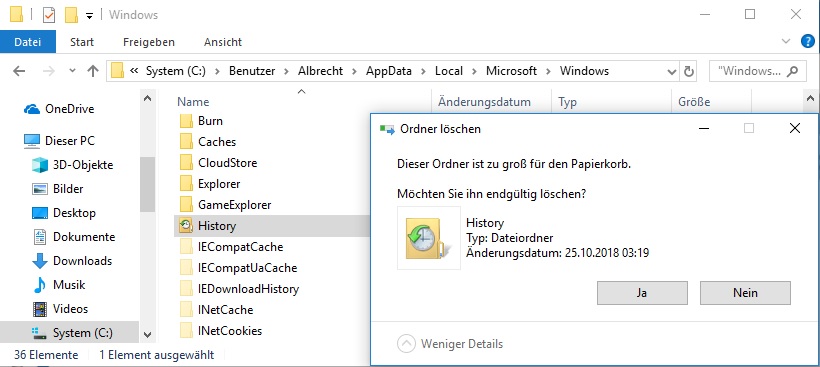Show hidden breadcrumb path with double chevron
The height and width of the screenshot is (367, 820).
134,71
